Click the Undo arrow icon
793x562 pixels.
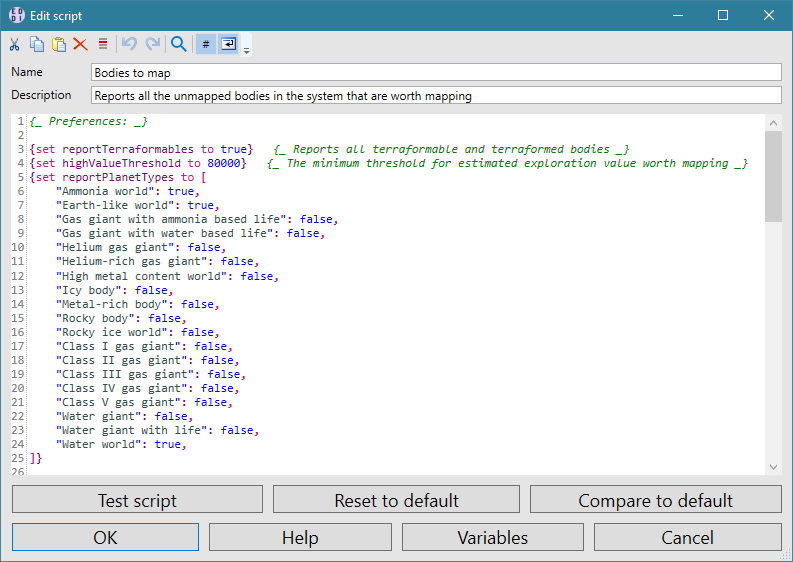pyautogui.click(x=129, y=45)
